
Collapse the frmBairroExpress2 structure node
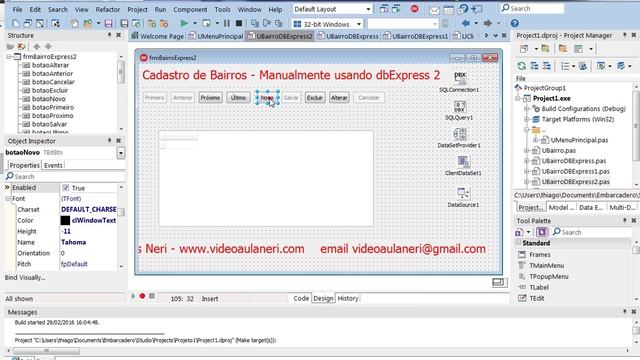tap(9, 57)
